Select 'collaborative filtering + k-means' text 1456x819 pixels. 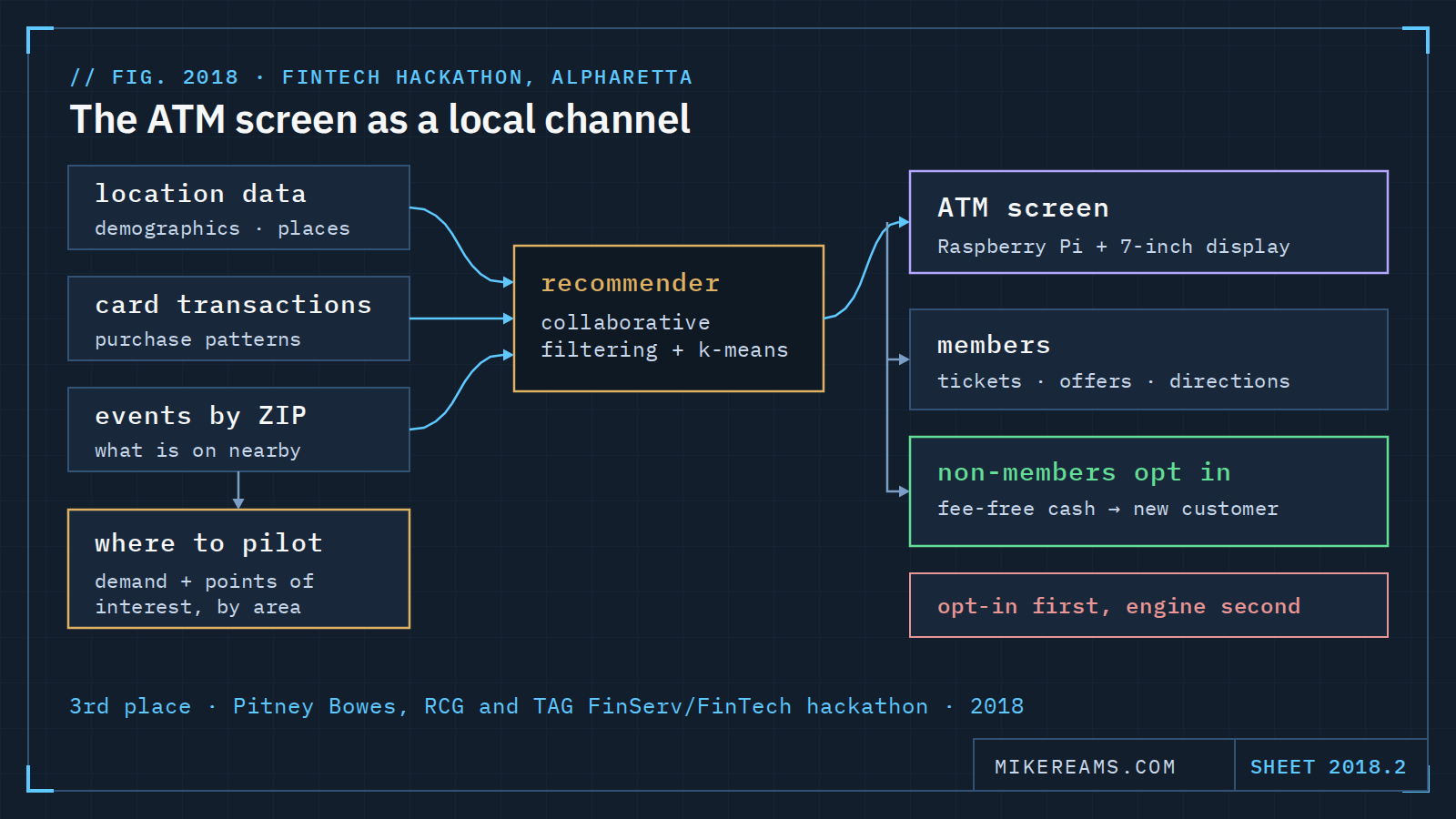coord(664,336)
